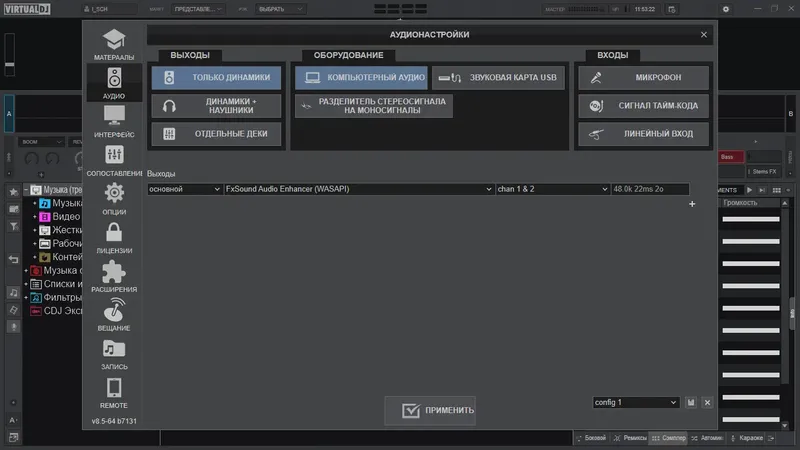Add a new output line with plus icon
The height and width of the screenshot is (450, 800).
pos(692,204)
